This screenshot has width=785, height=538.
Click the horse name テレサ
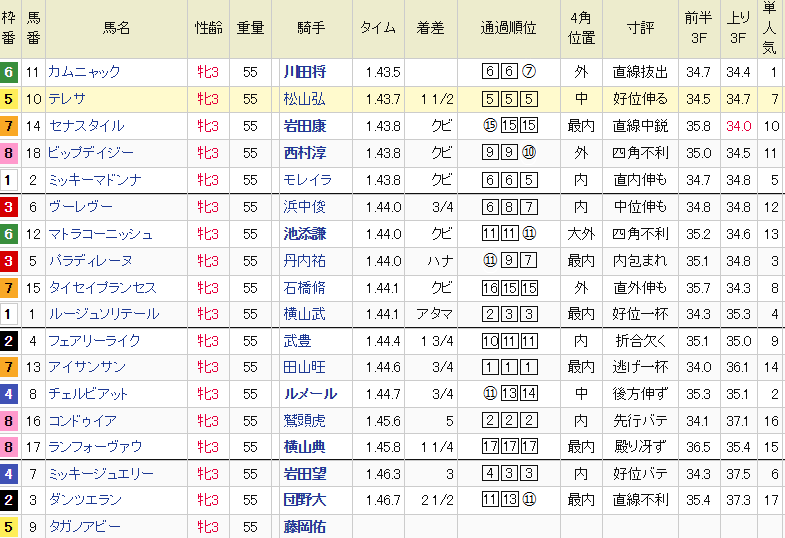(x=66, y=99)
